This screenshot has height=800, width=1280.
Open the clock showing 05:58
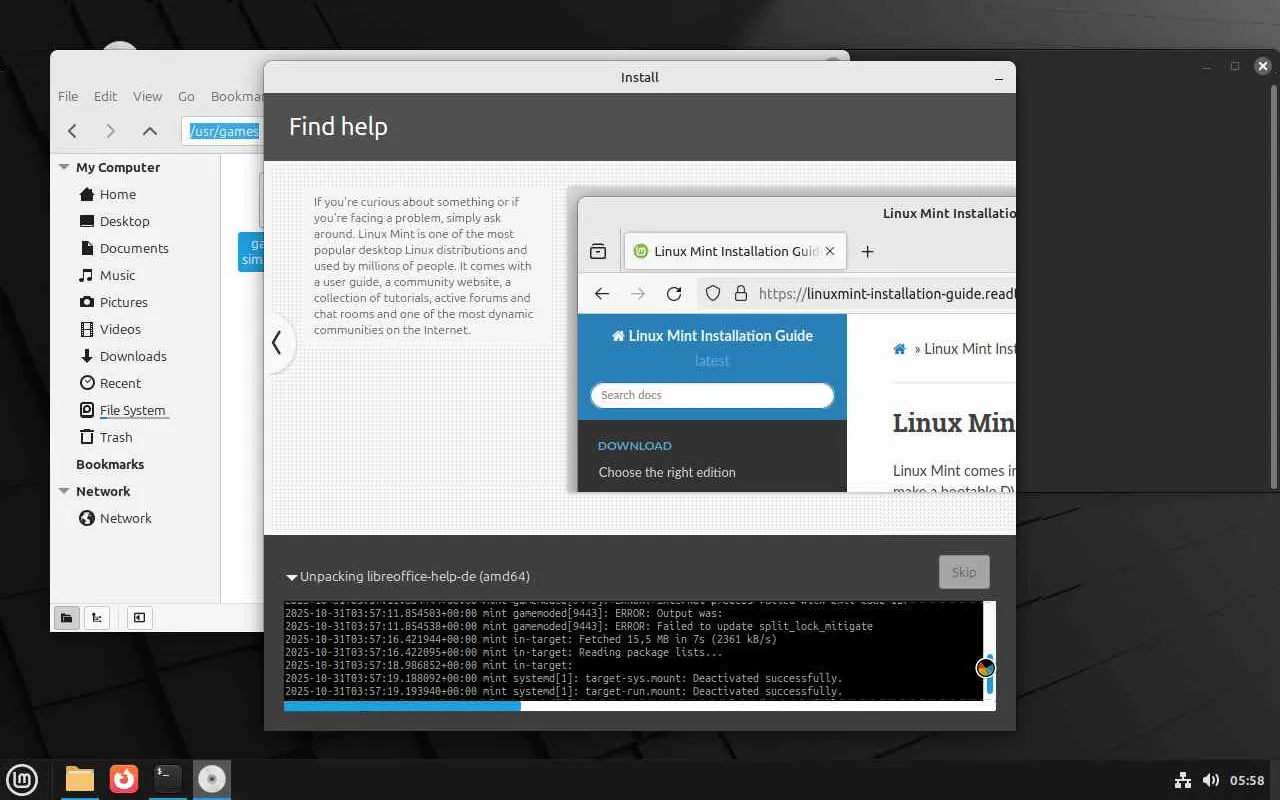tap(1247, 780)
